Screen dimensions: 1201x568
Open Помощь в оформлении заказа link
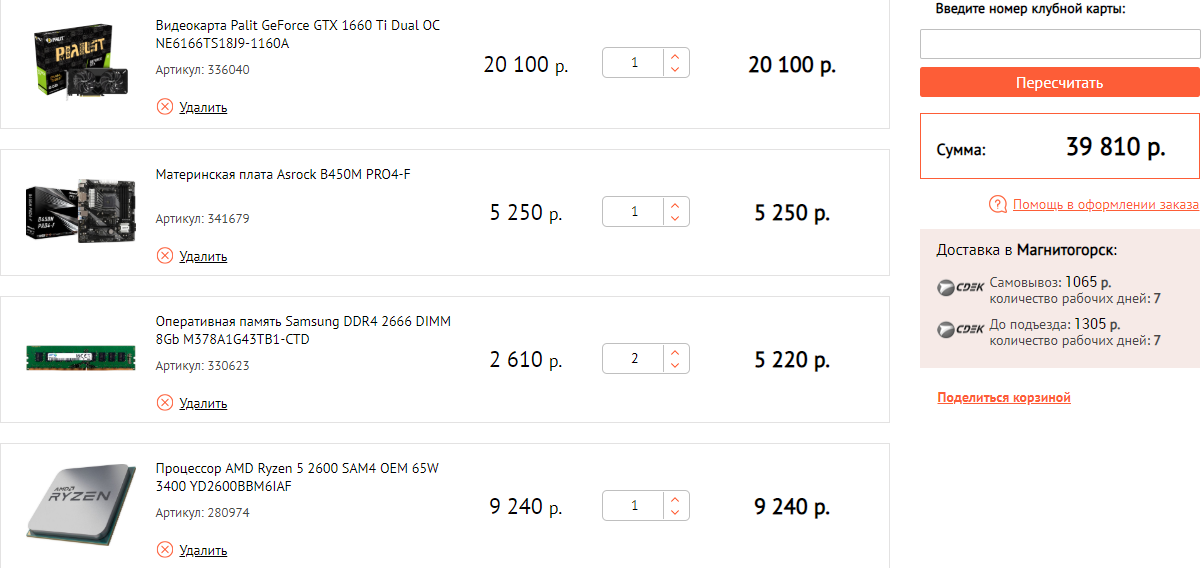pyautogui.click(x=1105, y=204)
